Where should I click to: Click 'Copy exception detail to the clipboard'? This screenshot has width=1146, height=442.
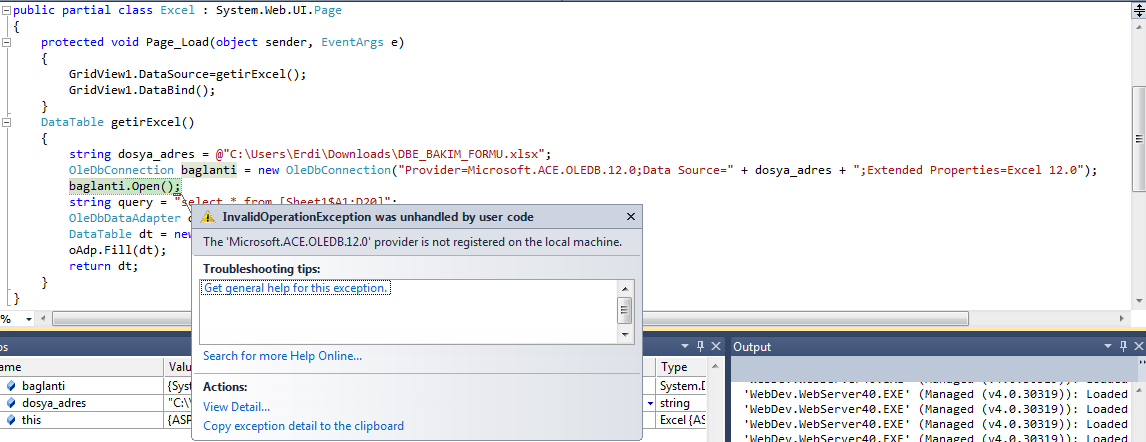(x=303, y=426)
